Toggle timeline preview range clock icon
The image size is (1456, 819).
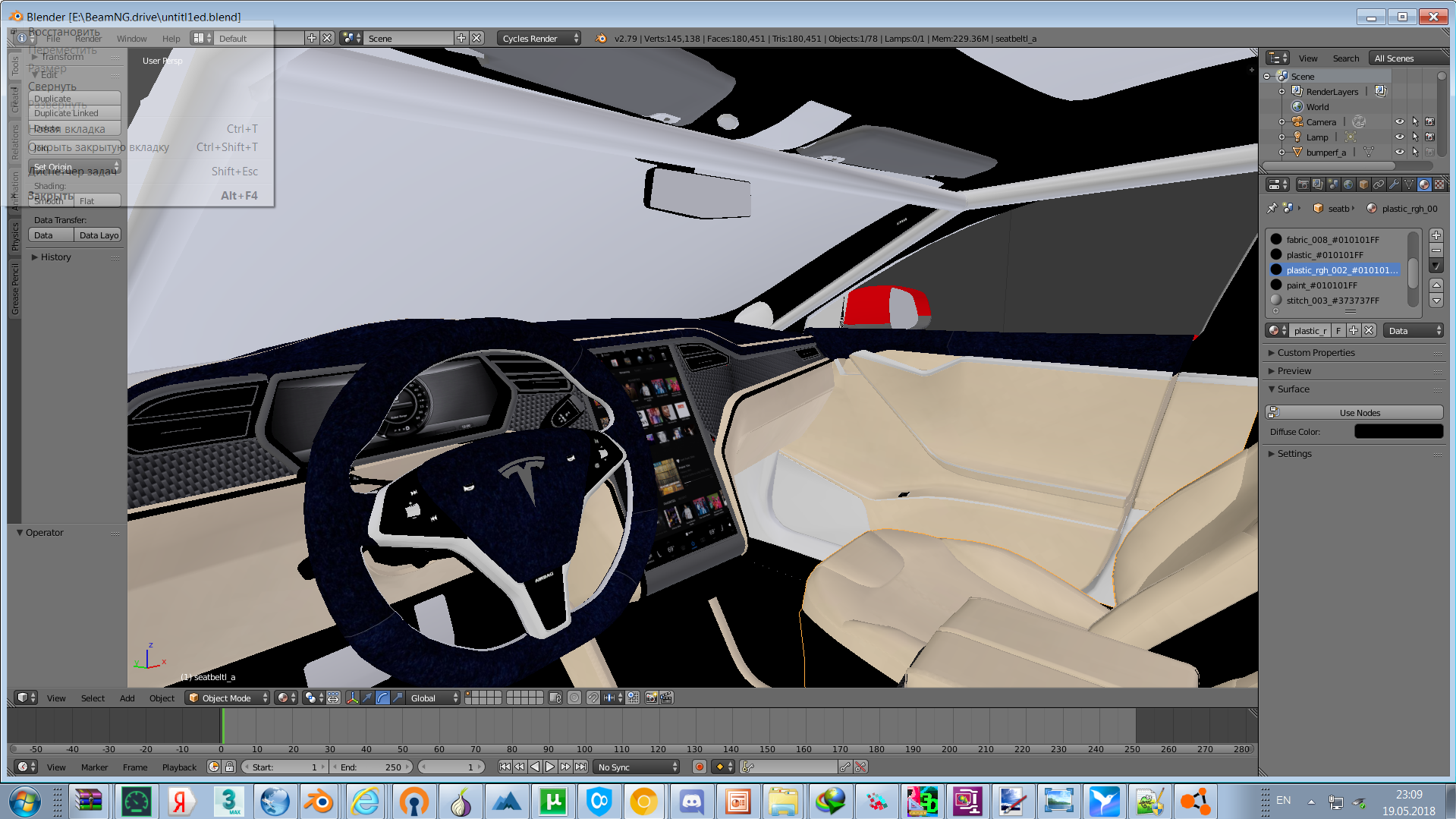click(x=214, y=767)
